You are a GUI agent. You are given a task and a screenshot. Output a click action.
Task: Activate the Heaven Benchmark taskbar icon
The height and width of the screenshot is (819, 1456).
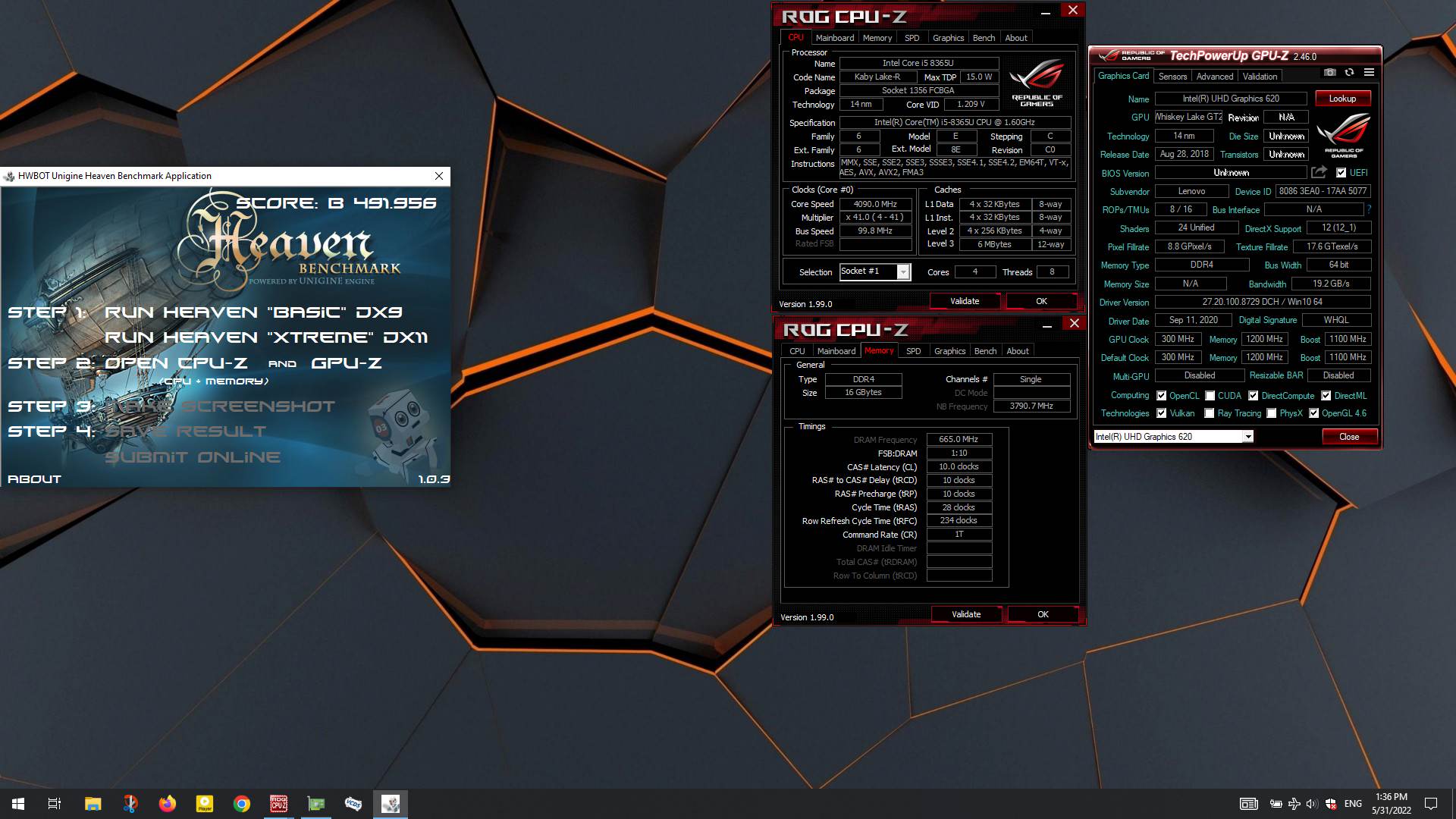(x=391, y=804)
